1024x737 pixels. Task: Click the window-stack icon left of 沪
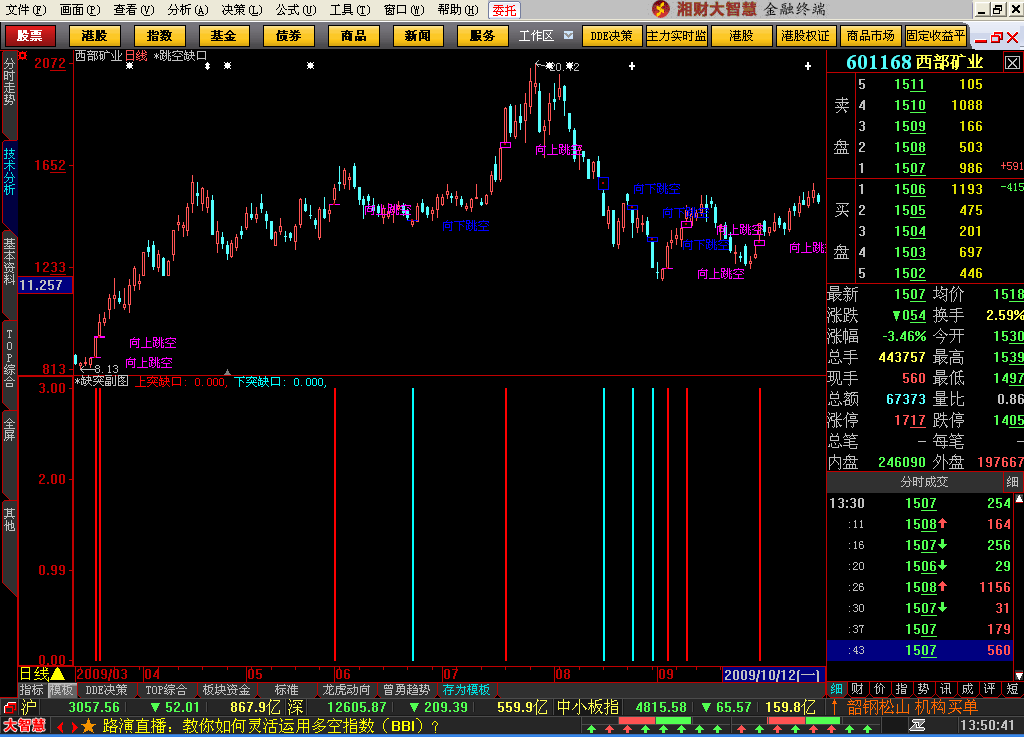pos(10,707)
